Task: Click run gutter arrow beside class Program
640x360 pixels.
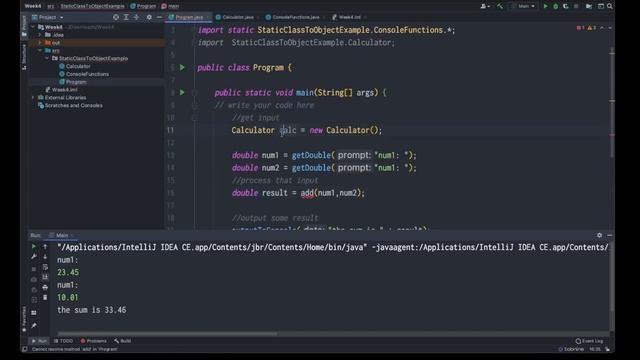Action: (182, 67)
